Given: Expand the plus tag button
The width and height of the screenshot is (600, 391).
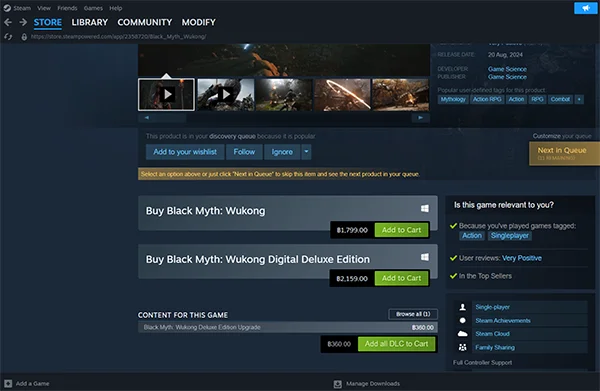Looking at the screenshot, I should [579, 99].
